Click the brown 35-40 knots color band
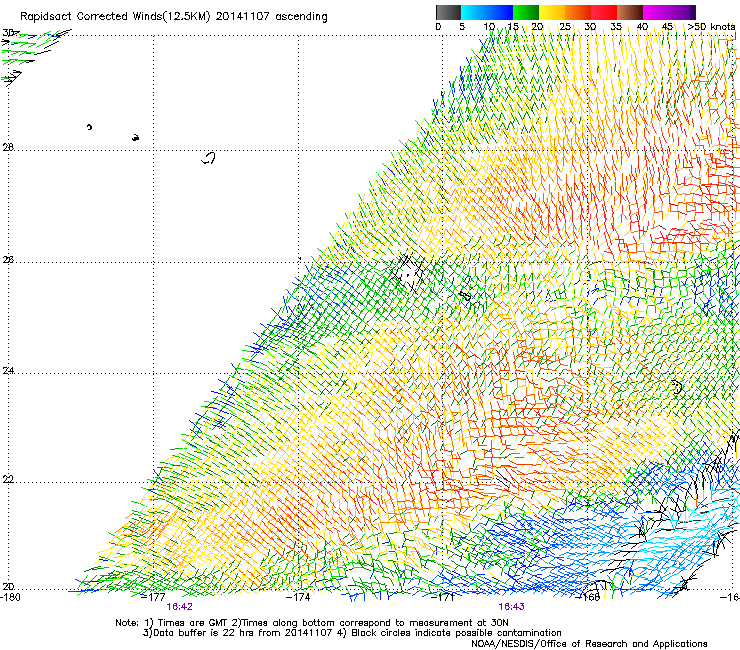The image size is (740, 650). click(630, 12)
